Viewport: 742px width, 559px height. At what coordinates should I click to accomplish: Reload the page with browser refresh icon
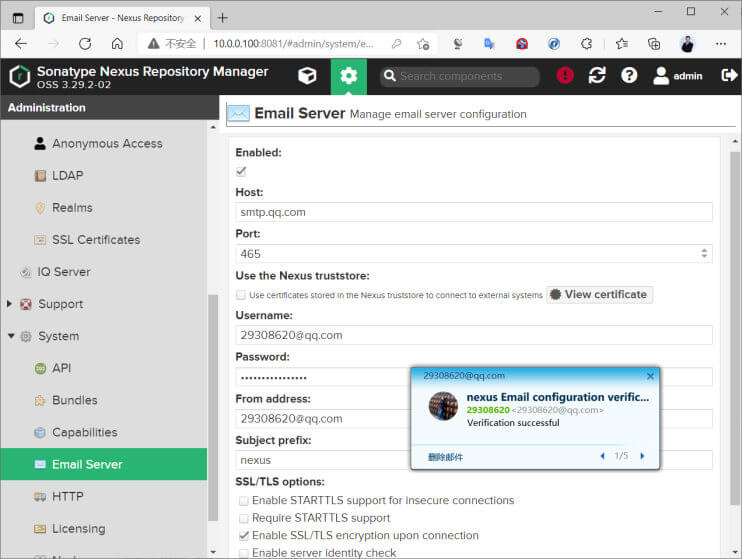coord(85,44)
